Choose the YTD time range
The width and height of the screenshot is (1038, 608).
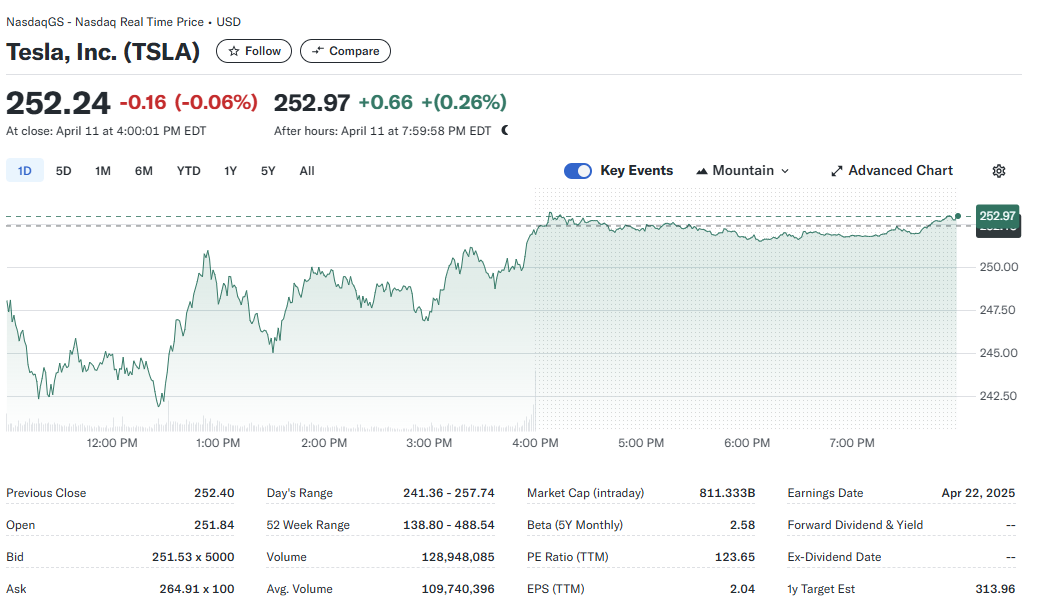coord(189,171)
